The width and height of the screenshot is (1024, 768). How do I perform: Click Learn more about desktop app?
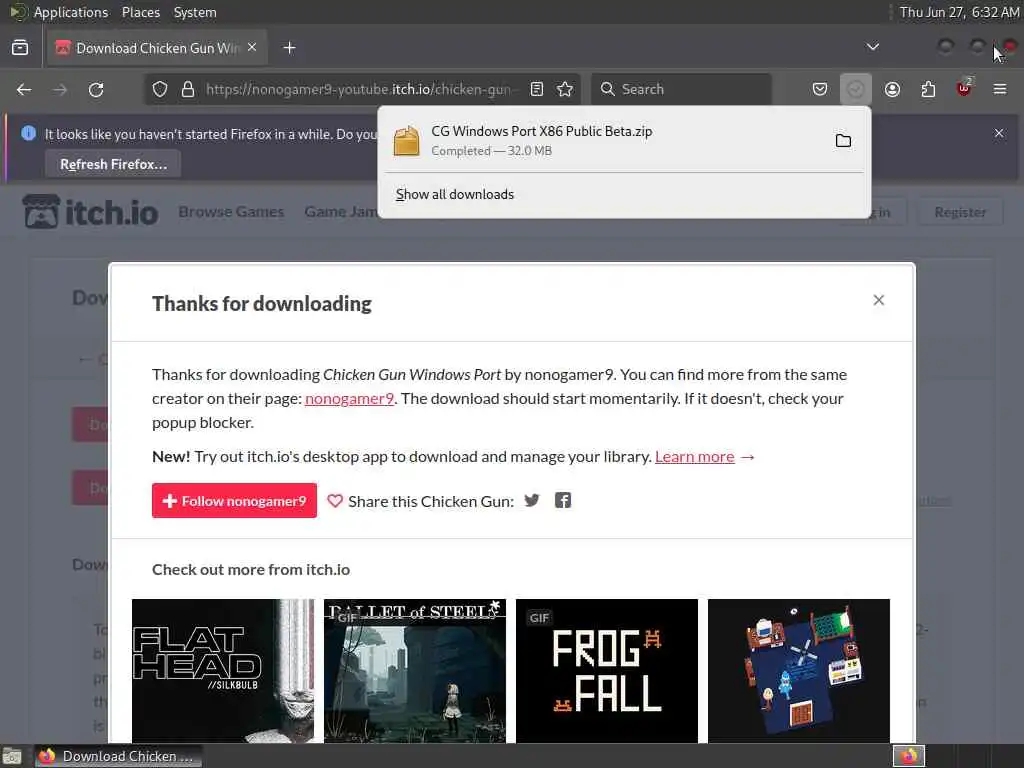tap(695, 456)
